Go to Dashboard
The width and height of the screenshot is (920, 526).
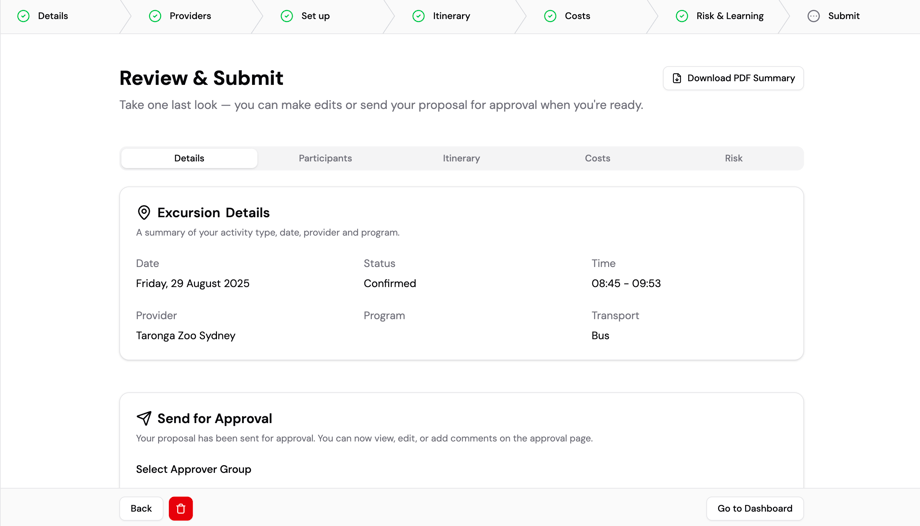[754, 509]
